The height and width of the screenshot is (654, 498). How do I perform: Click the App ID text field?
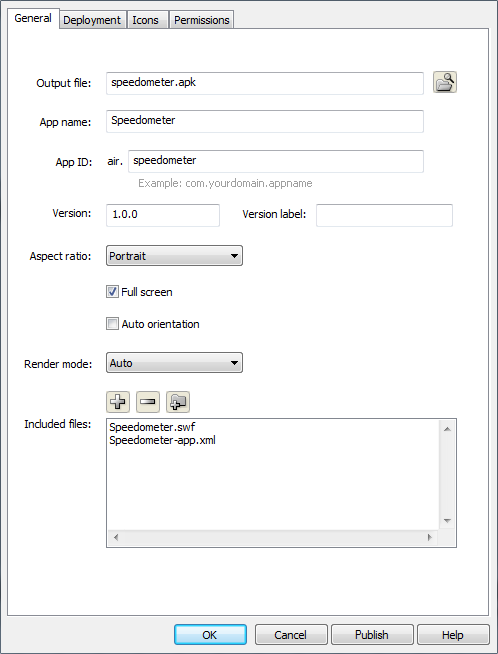pyautogui.click(x=276, y=161)
